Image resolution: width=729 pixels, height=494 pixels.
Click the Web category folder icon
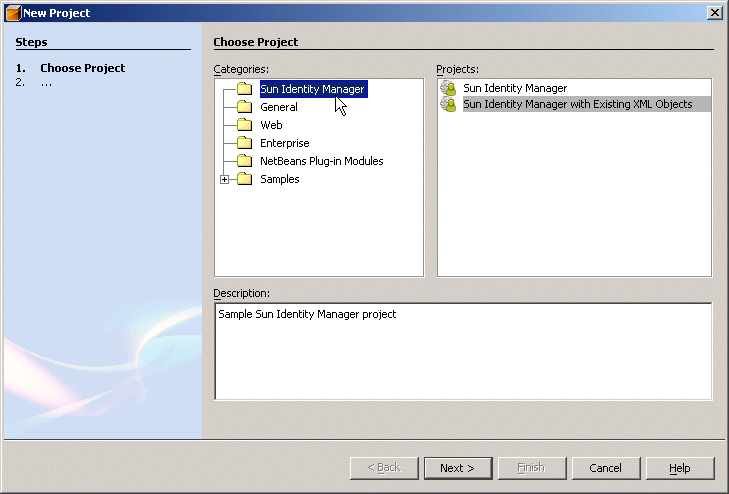245,125
